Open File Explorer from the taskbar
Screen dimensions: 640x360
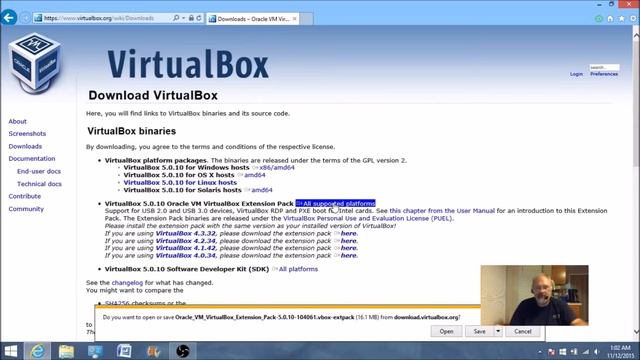[x=66, y=351]
